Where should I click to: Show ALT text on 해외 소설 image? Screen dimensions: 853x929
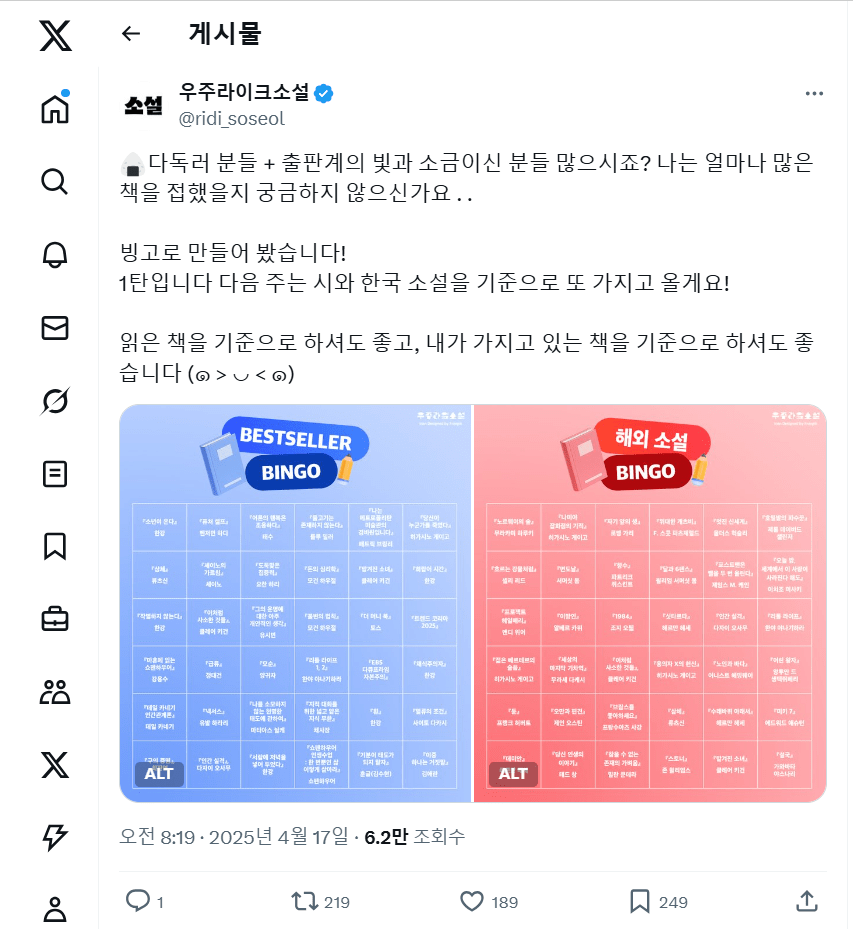513,773
